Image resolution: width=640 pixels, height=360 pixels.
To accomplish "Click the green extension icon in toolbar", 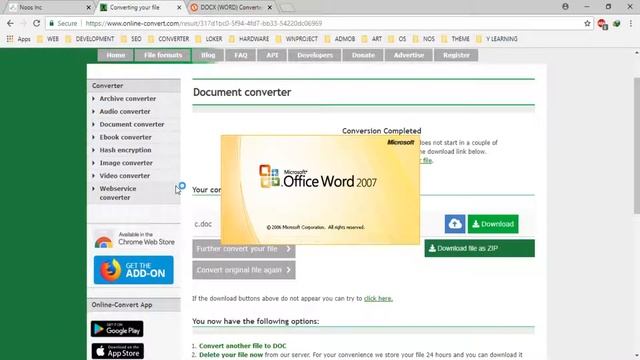I will pos(617,23).
